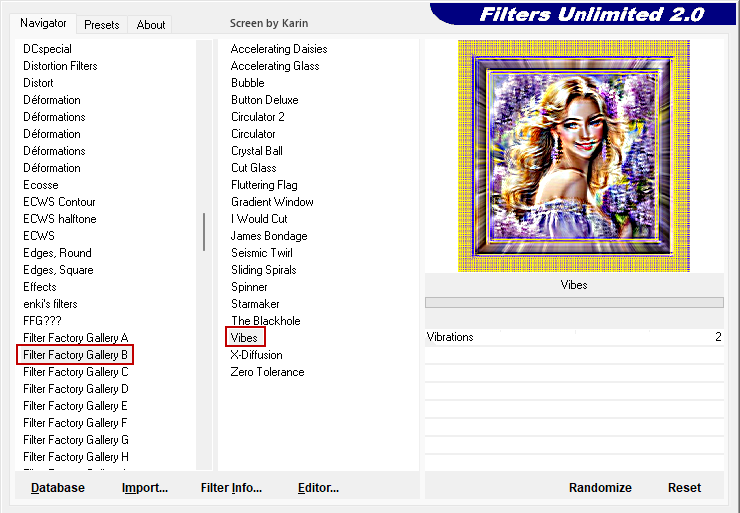Adjust the Vibrations slider row

point(573,337)
